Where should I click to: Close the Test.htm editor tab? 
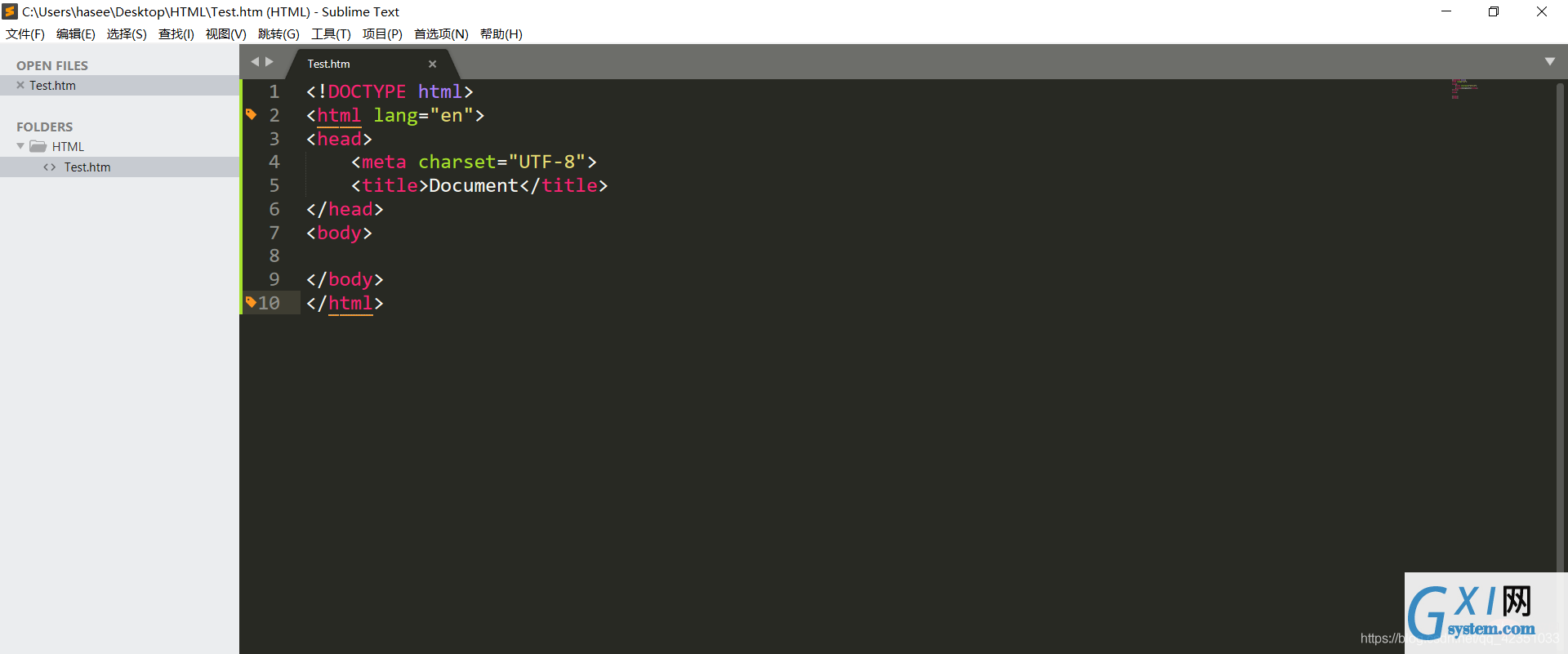433,64
